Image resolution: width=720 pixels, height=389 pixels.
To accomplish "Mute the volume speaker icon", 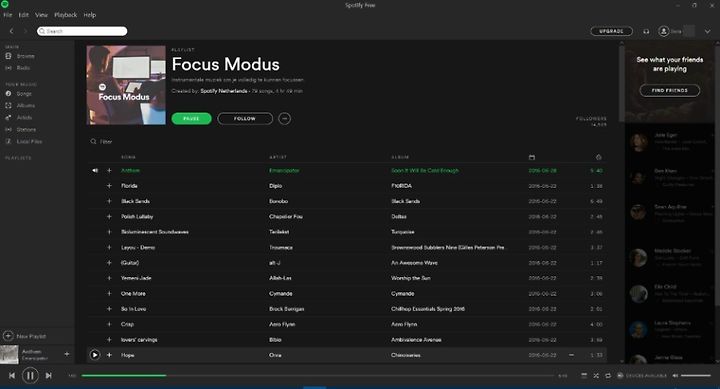I will click(x=675, y=376).
